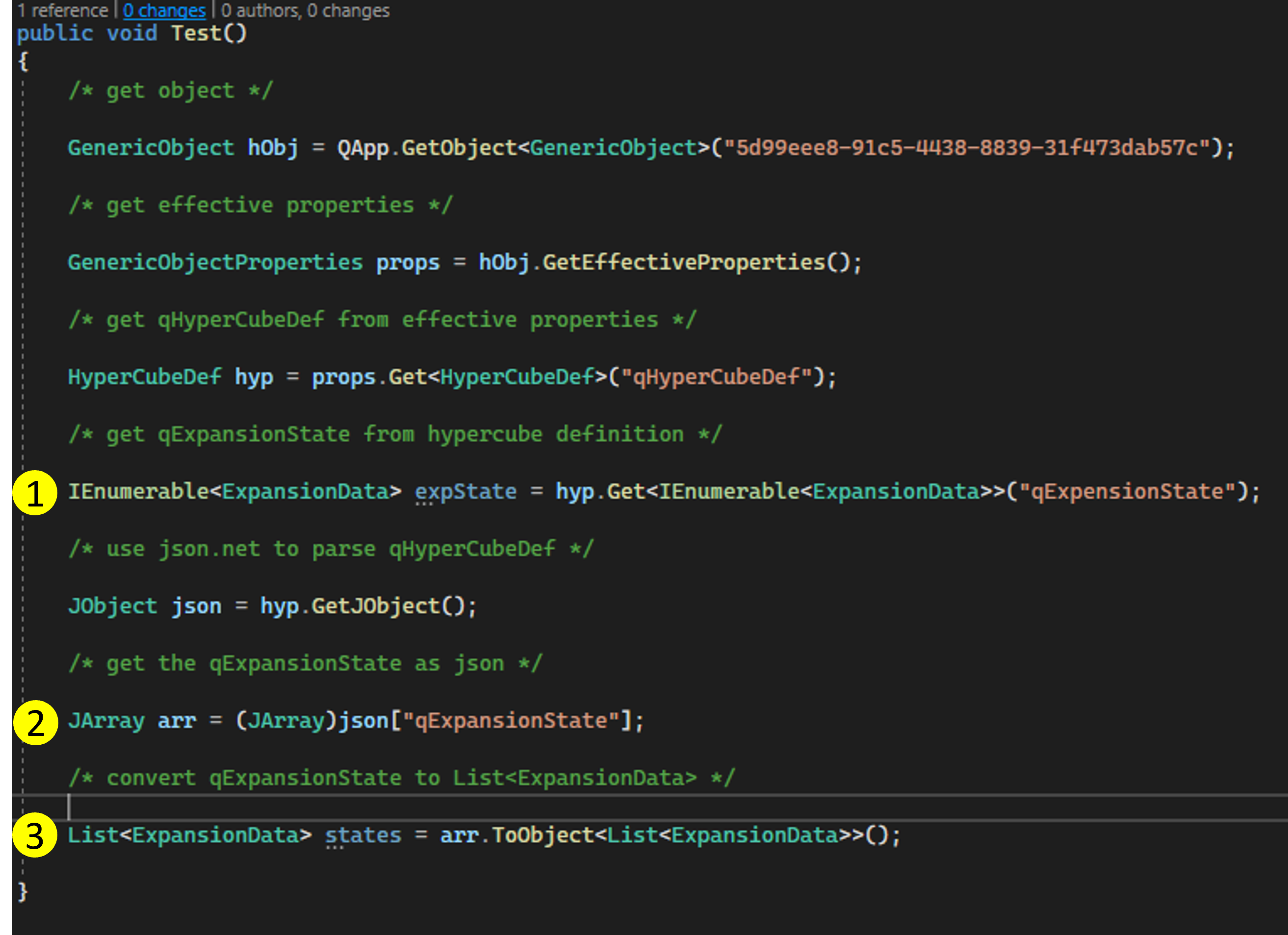Click the '0 authors, 0 changes' CodeLens text
The height and width of the screenshot is (935, 1288).
305,10
